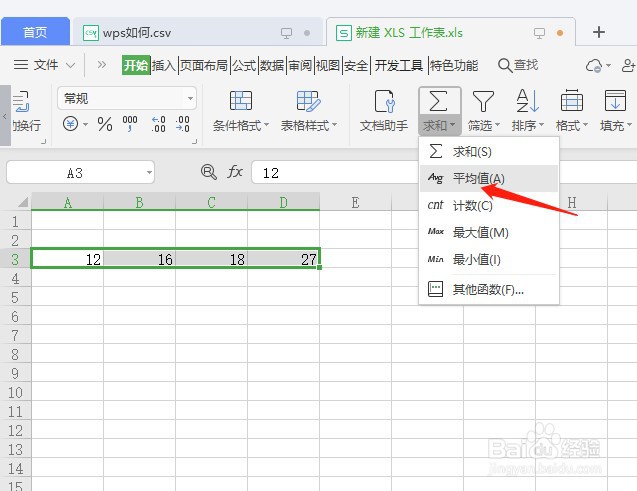Click the Sort (排序) A-Z icon
637x491 pixels.
pyautogui.click(x=527, y=101)
